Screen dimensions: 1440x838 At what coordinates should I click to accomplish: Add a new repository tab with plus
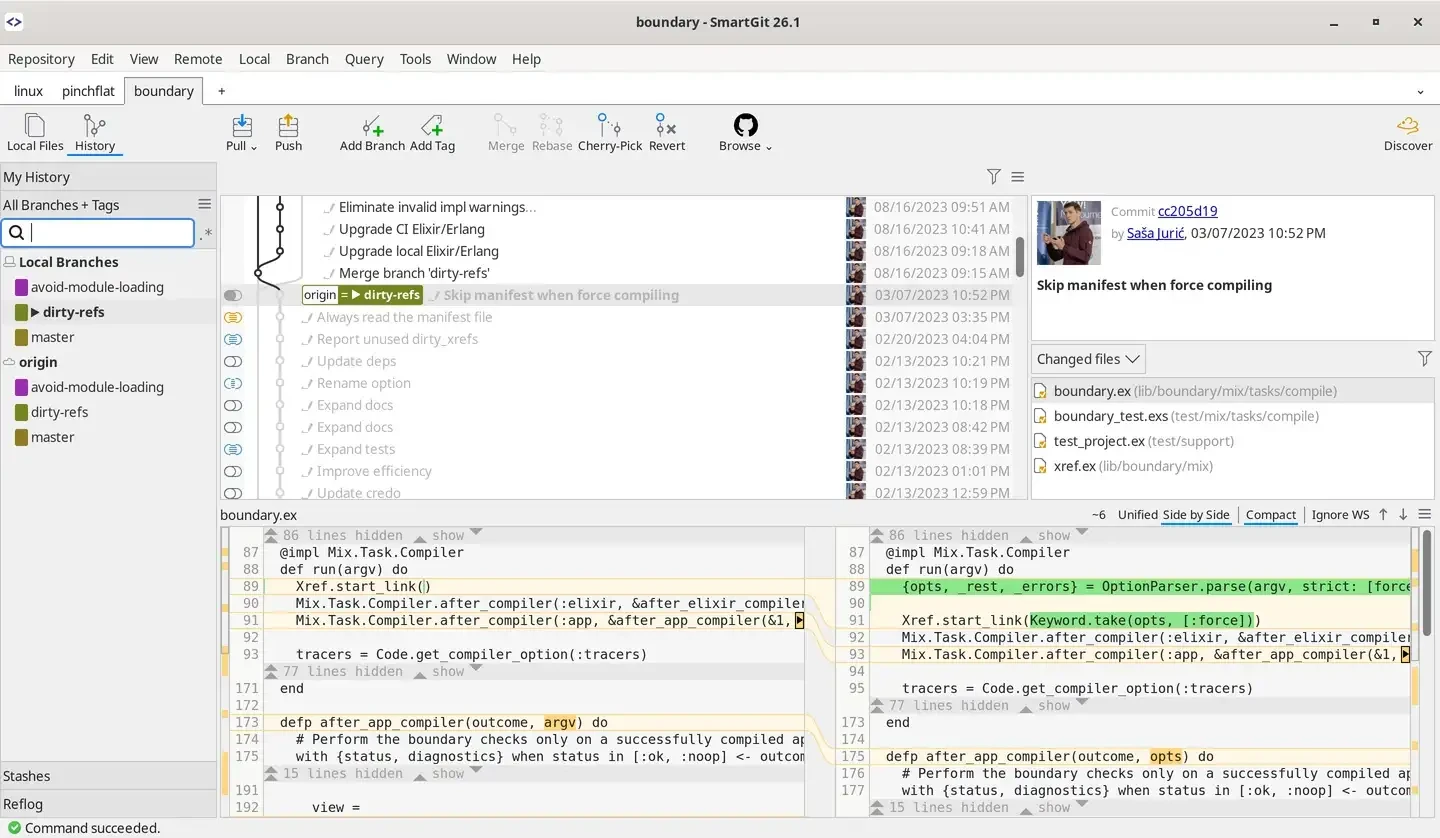pos(222,91)
